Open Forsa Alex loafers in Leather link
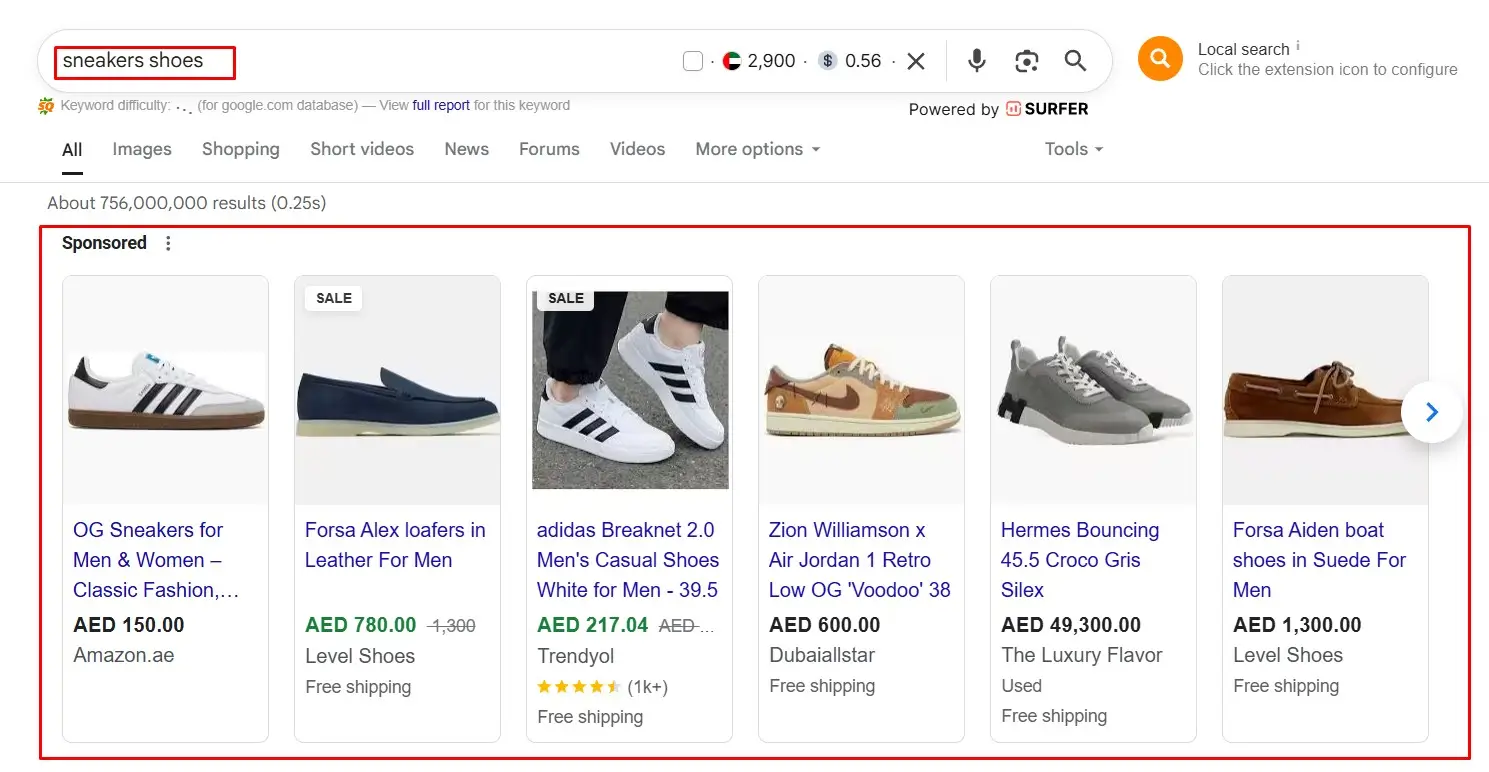This screenshot has height=772, width=1489. coord(395,545)
